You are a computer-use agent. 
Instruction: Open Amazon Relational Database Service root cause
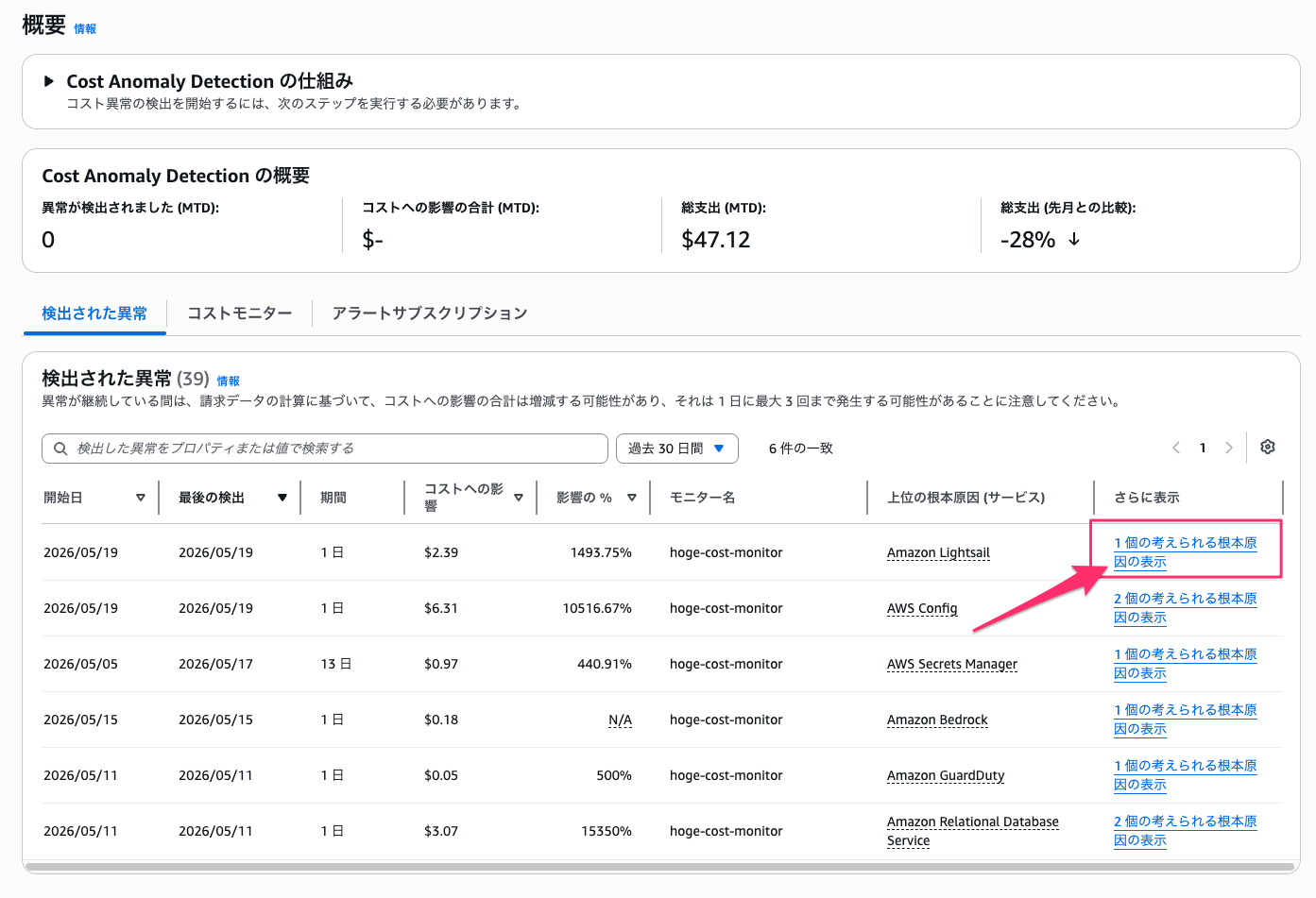coord(973,831)
